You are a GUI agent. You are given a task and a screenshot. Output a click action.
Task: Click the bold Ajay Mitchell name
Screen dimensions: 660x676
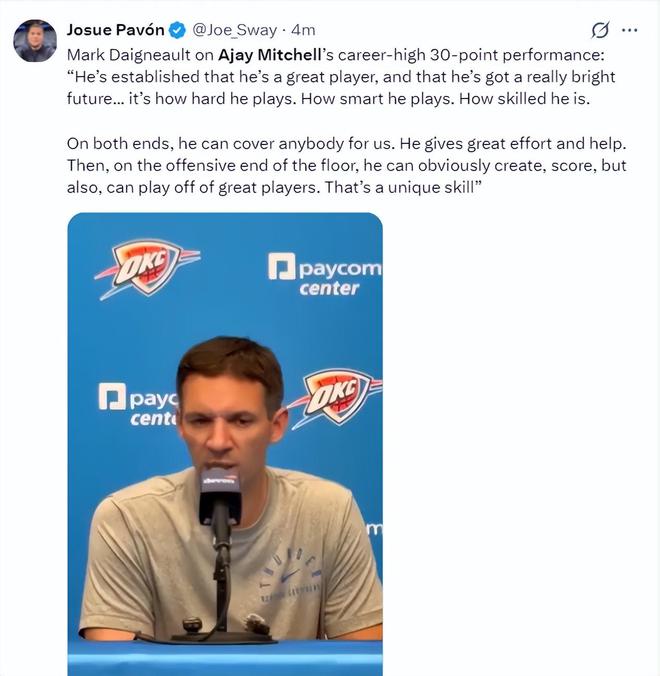click(x=270, y=55)
